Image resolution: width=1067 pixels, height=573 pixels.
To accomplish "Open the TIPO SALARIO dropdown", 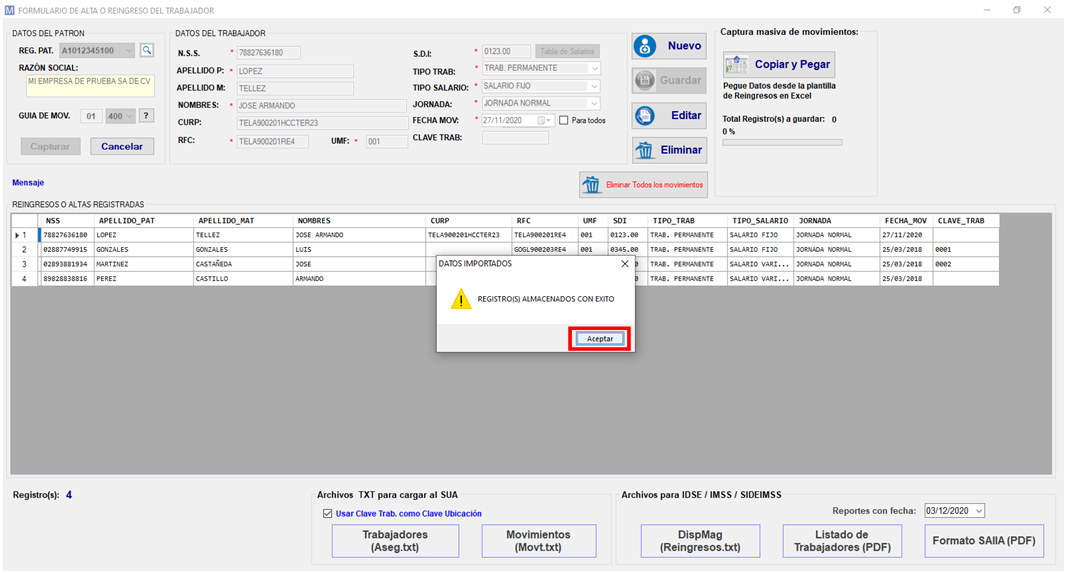I will 594,86.
